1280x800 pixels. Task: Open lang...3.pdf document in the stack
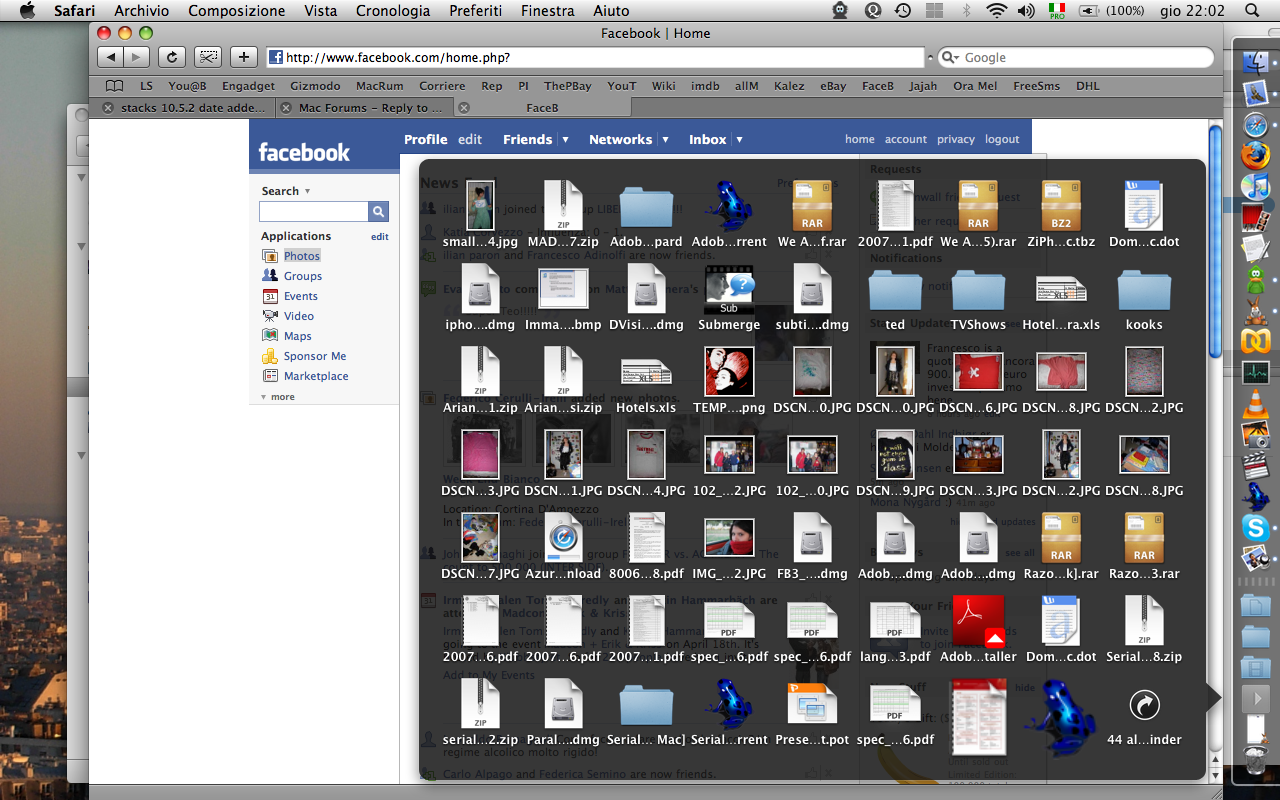895,623
